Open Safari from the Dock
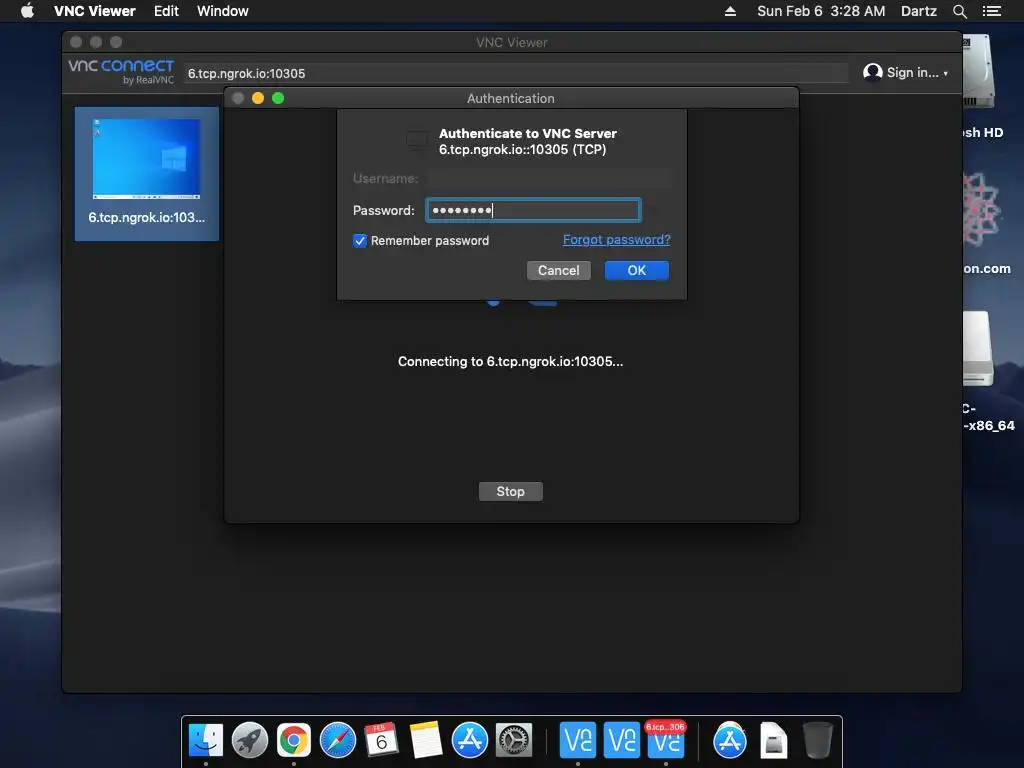Viewport: 1024px width, 768px height. click(338, 741)
